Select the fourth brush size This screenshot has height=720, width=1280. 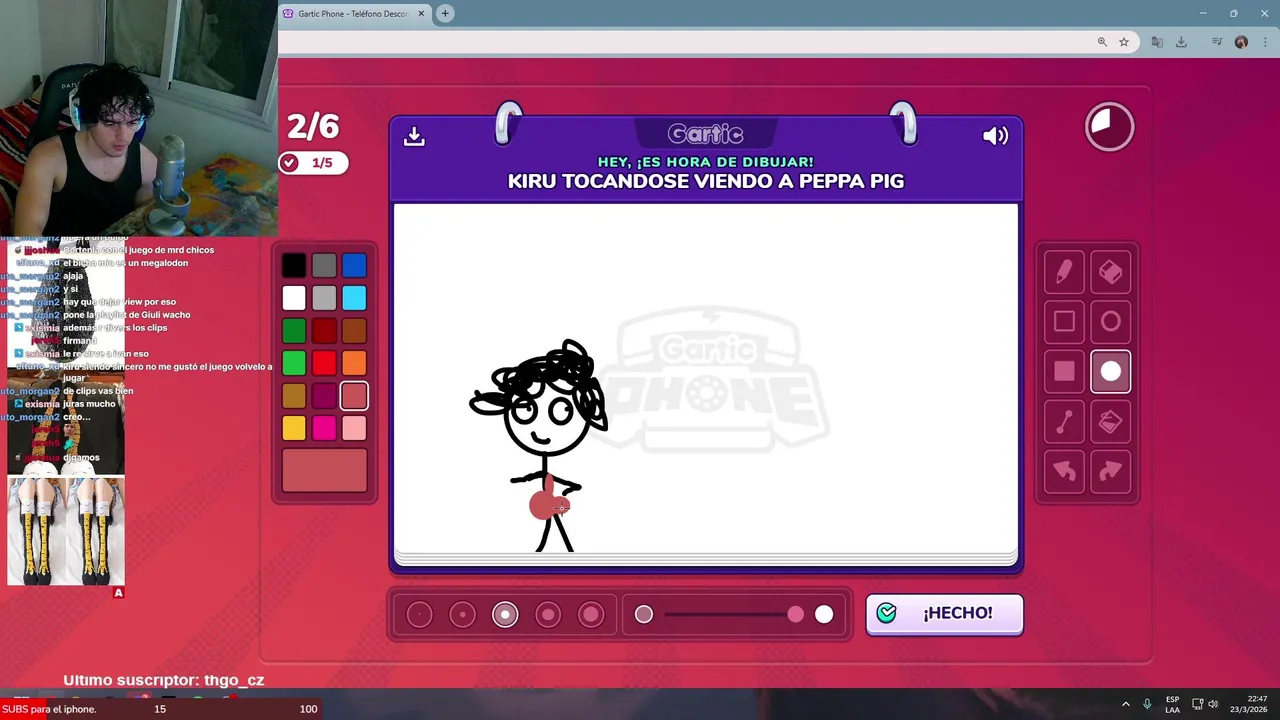click(548, 614)
